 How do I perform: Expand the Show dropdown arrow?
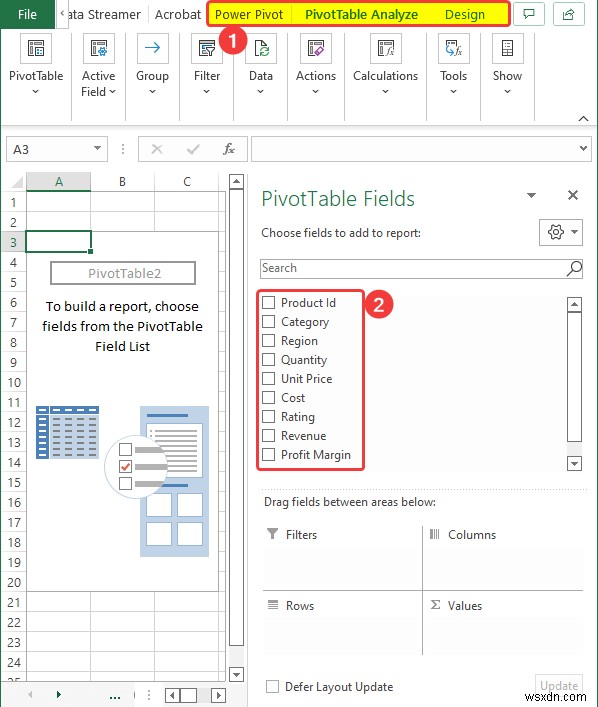coord(507,92)
